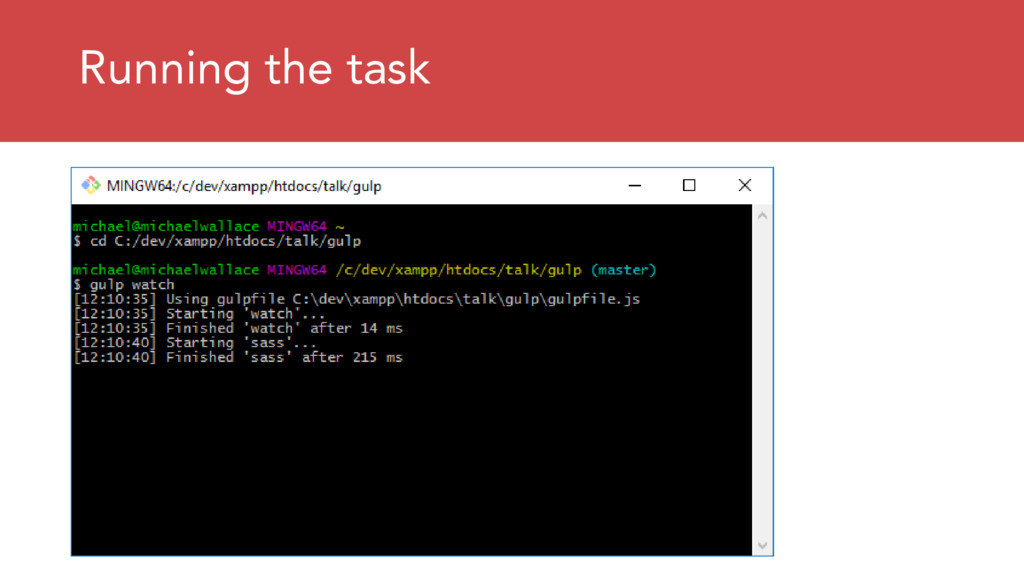Click the '(master)' branch label in prompt
This screenshot has height=576, width=1024.
point(623,270)
